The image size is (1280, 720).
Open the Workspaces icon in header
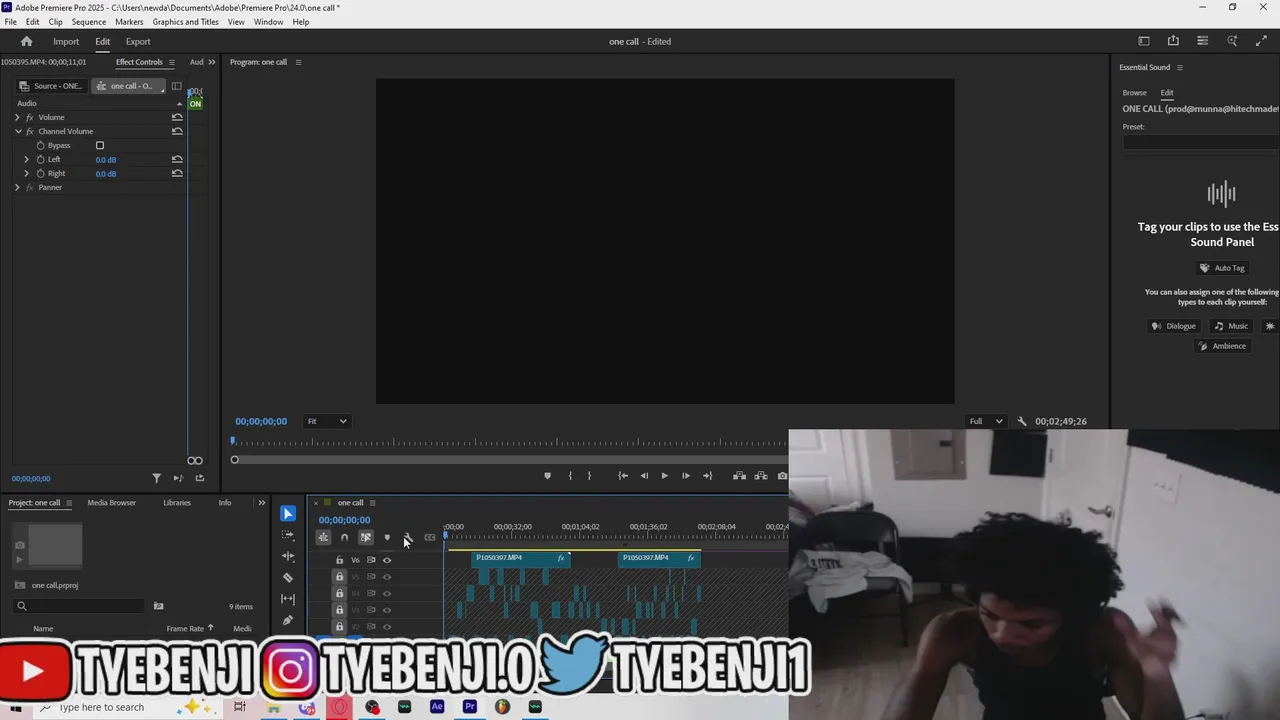click(x=1144, y=41)
